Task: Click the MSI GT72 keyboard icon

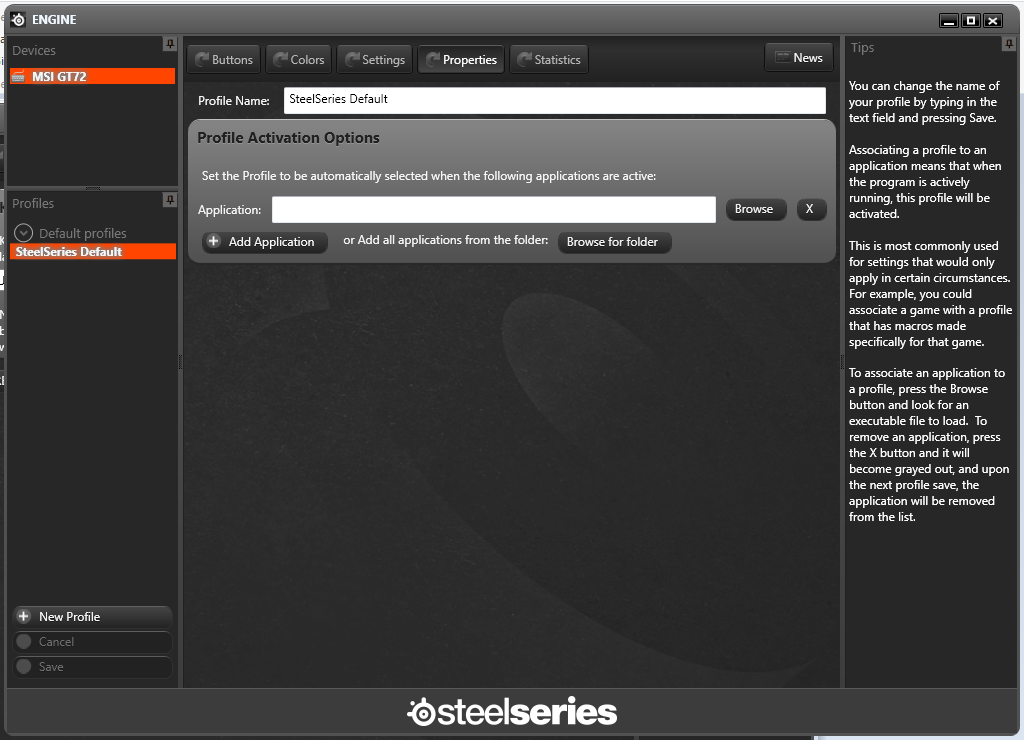Action: click(19, 76)
